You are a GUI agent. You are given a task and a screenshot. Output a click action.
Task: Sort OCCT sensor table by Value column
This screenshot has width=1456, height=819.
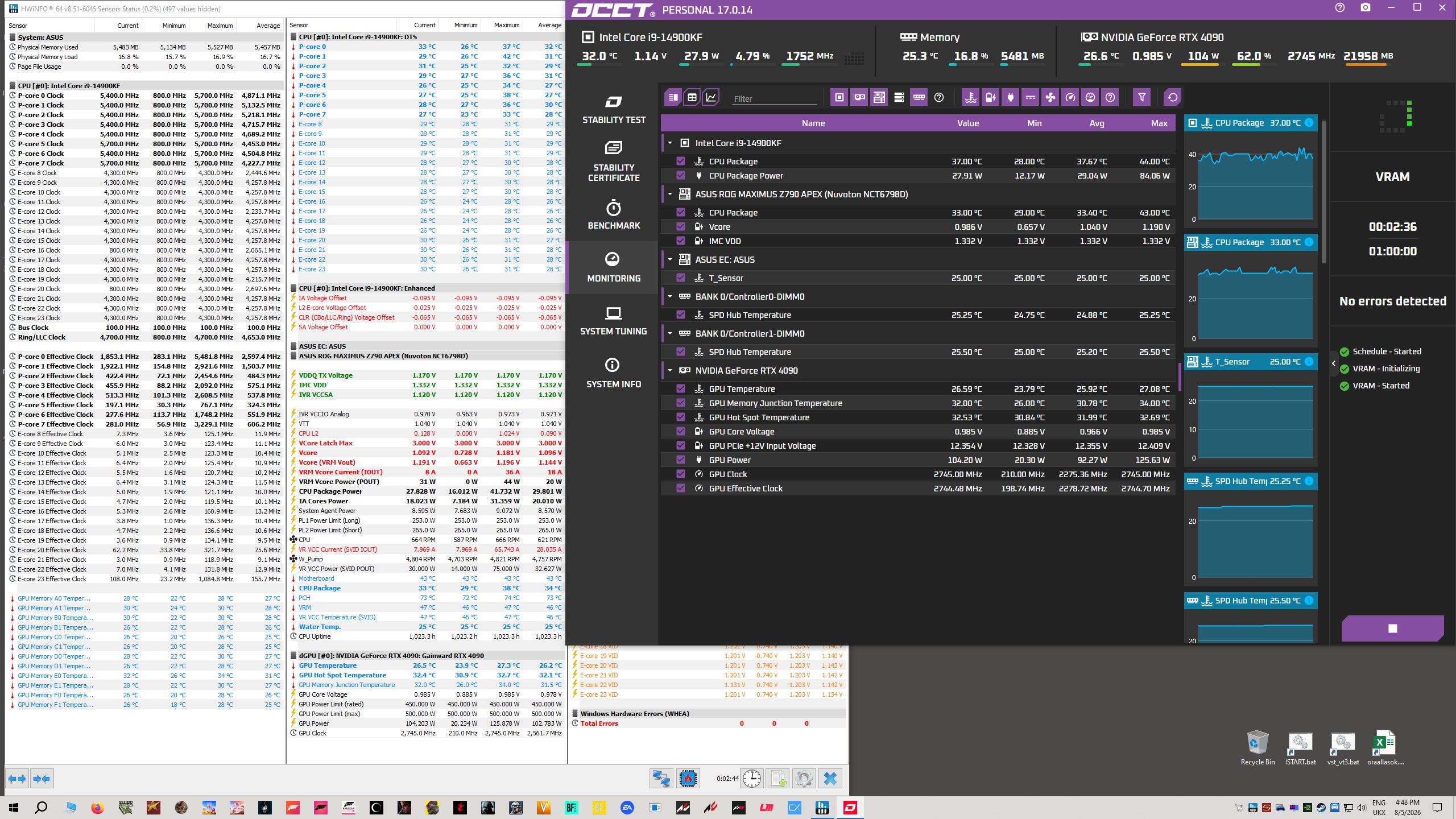[x=967, y=123]
